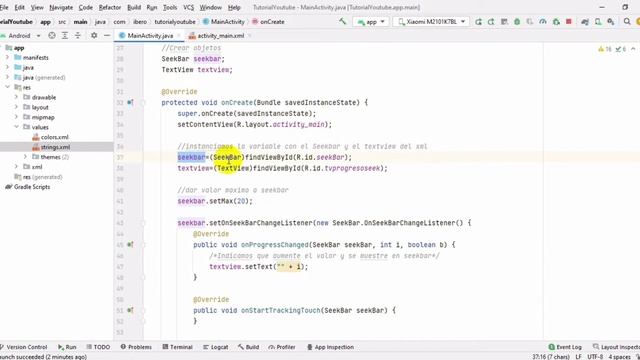Collapse the res folder
640x360 pixels.
click(7, 87)
